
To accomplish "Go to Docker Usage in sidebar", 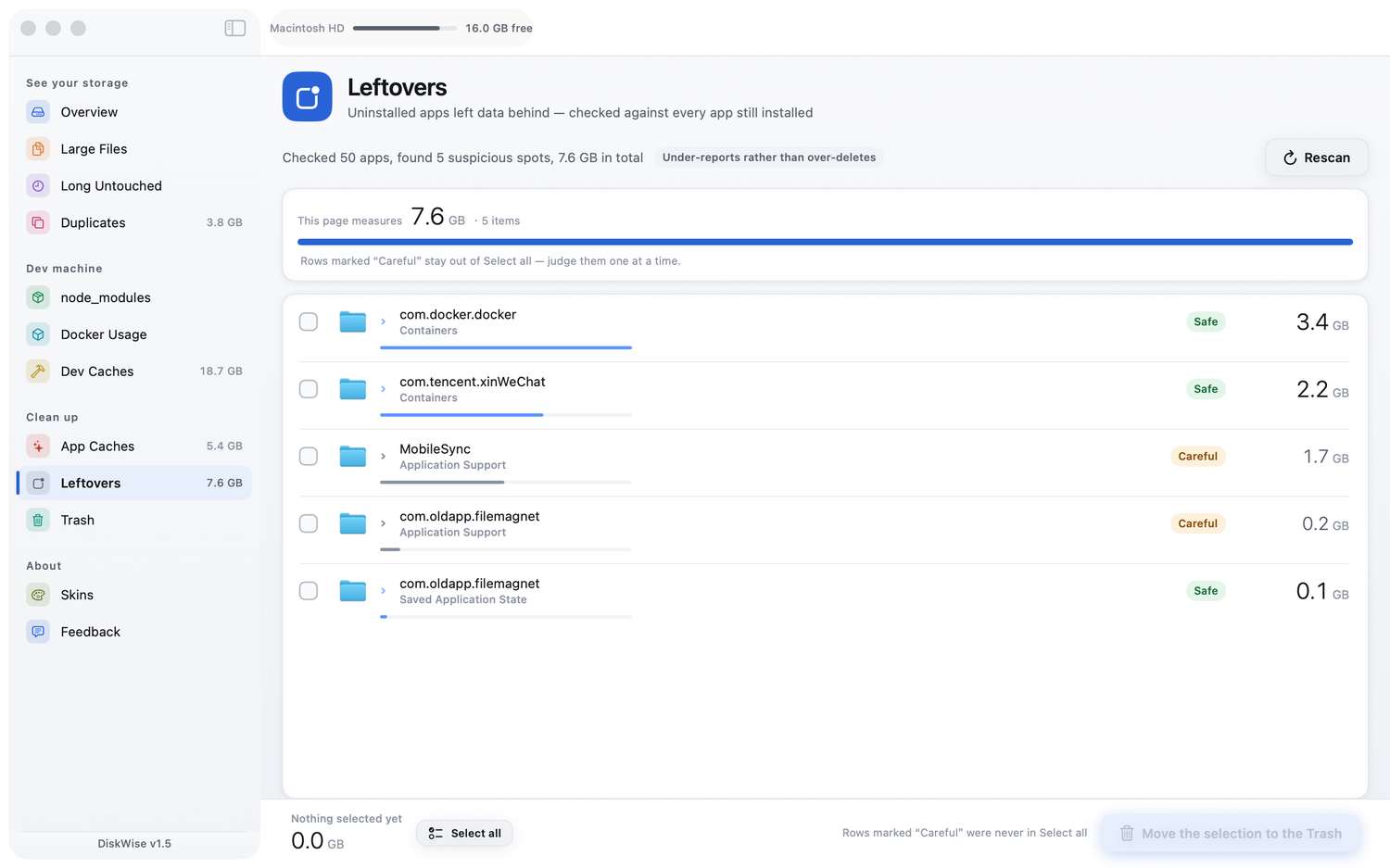I will pyautogui.click(x=134, y=334).
